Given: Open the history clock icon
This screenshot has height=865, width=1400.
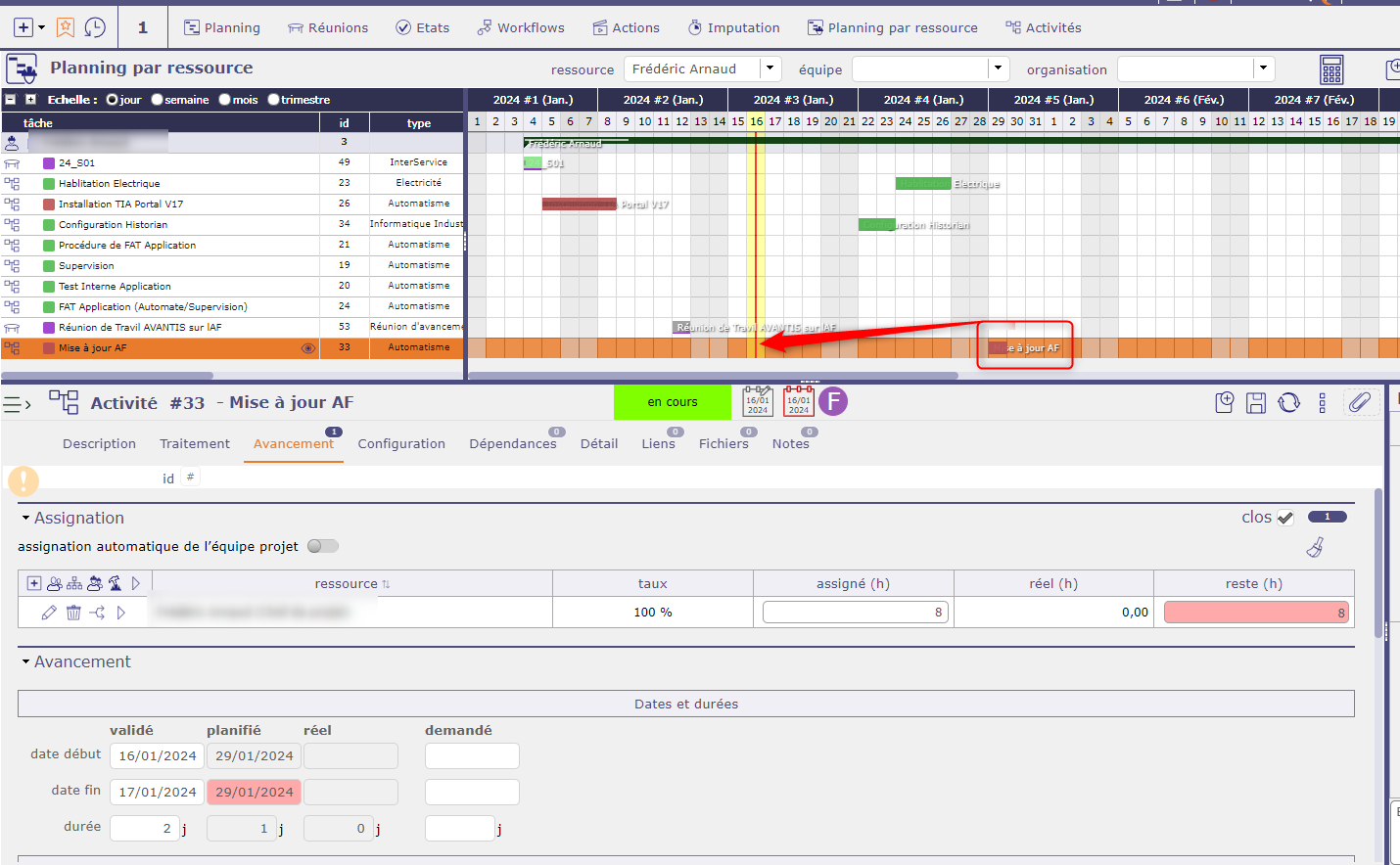Looking at the screenshot, I should tap(95, 27).
